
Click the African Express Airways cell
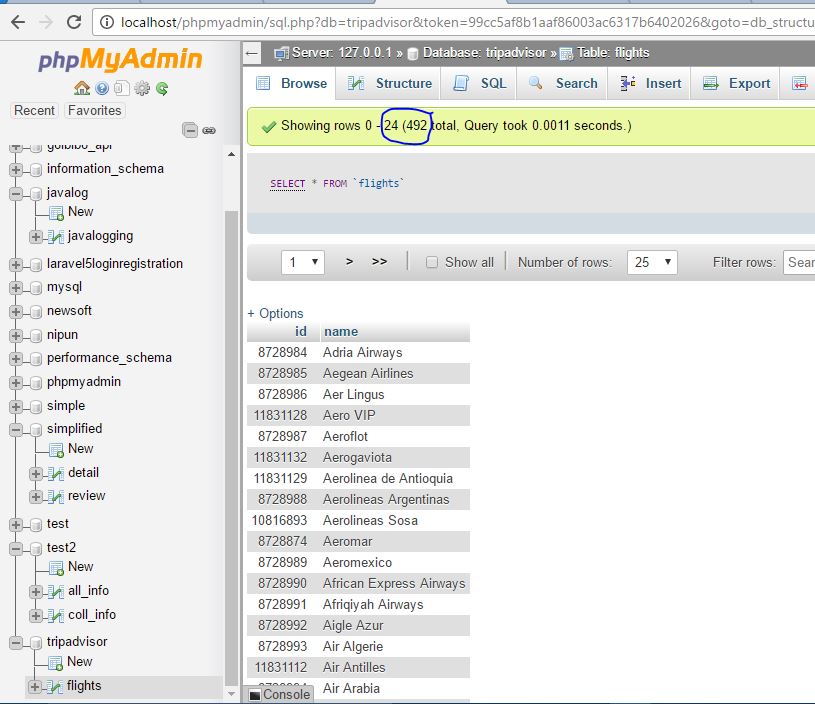point(394,583)
